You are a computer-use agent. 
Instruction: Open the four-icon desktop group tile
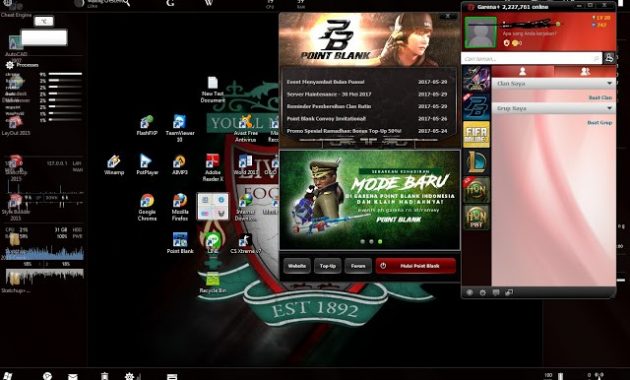point(213,206)
